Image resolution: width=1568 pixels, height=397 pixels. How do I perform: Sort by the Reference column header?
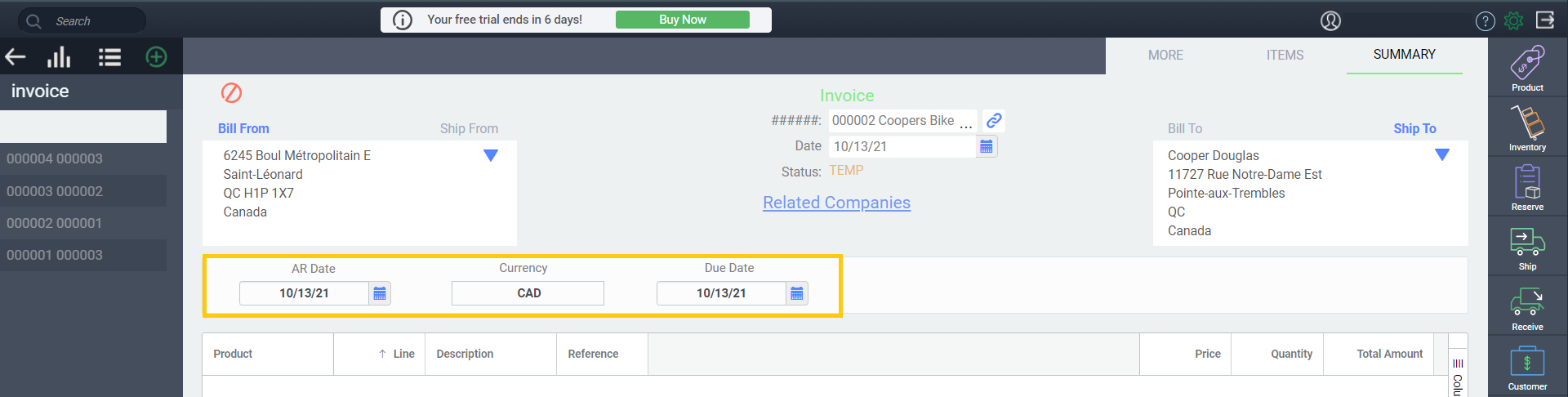tap(603, 354)
